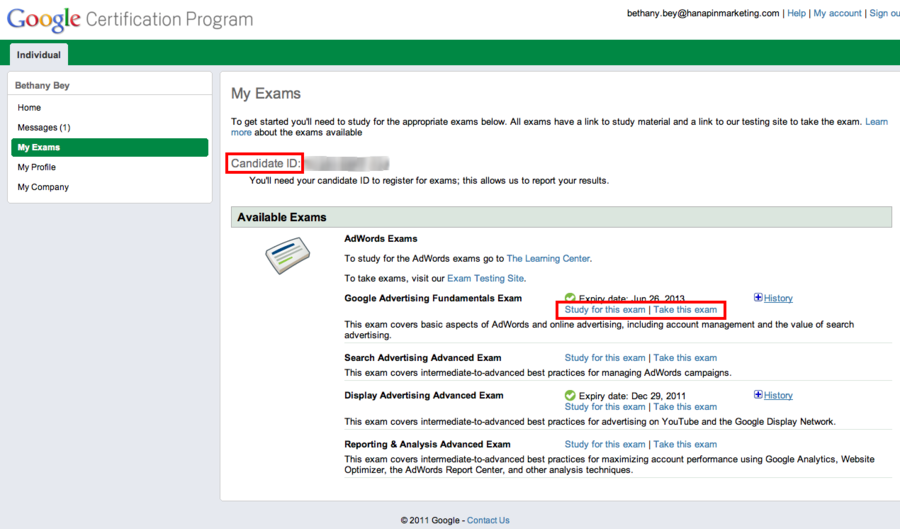Visit the Exam Testing Site link

click(485, 278)
